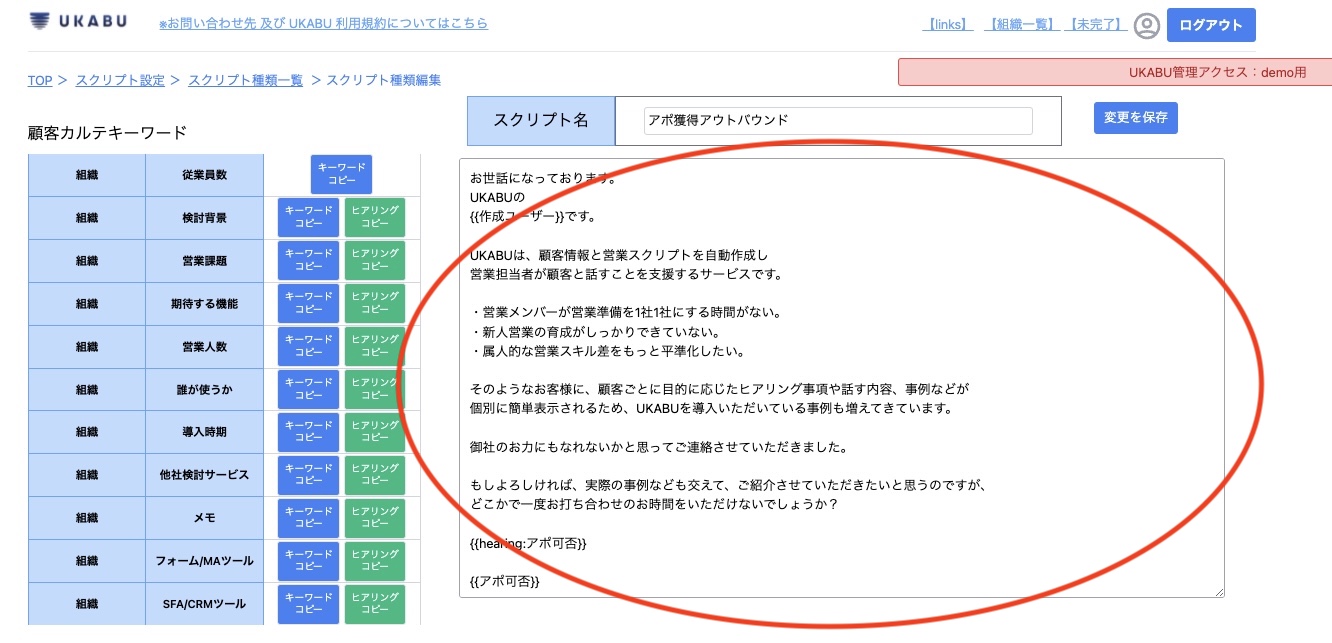Image resolution: width=1332 pixels, height=643 pixels.
Task: Click キーワードコピー for 従業員数
Action: coord(341,175)
